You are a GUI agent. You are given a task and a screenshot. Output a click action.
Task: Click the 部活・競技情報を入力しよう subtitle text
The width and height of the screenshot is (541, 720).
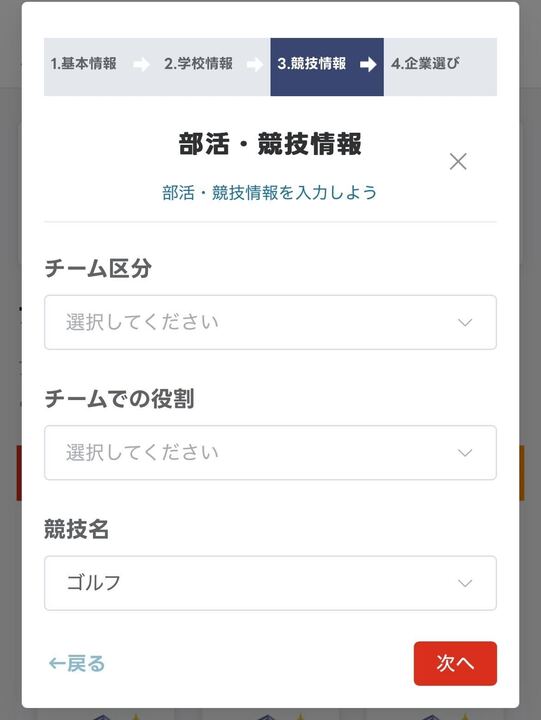click(x=270, y=192)
